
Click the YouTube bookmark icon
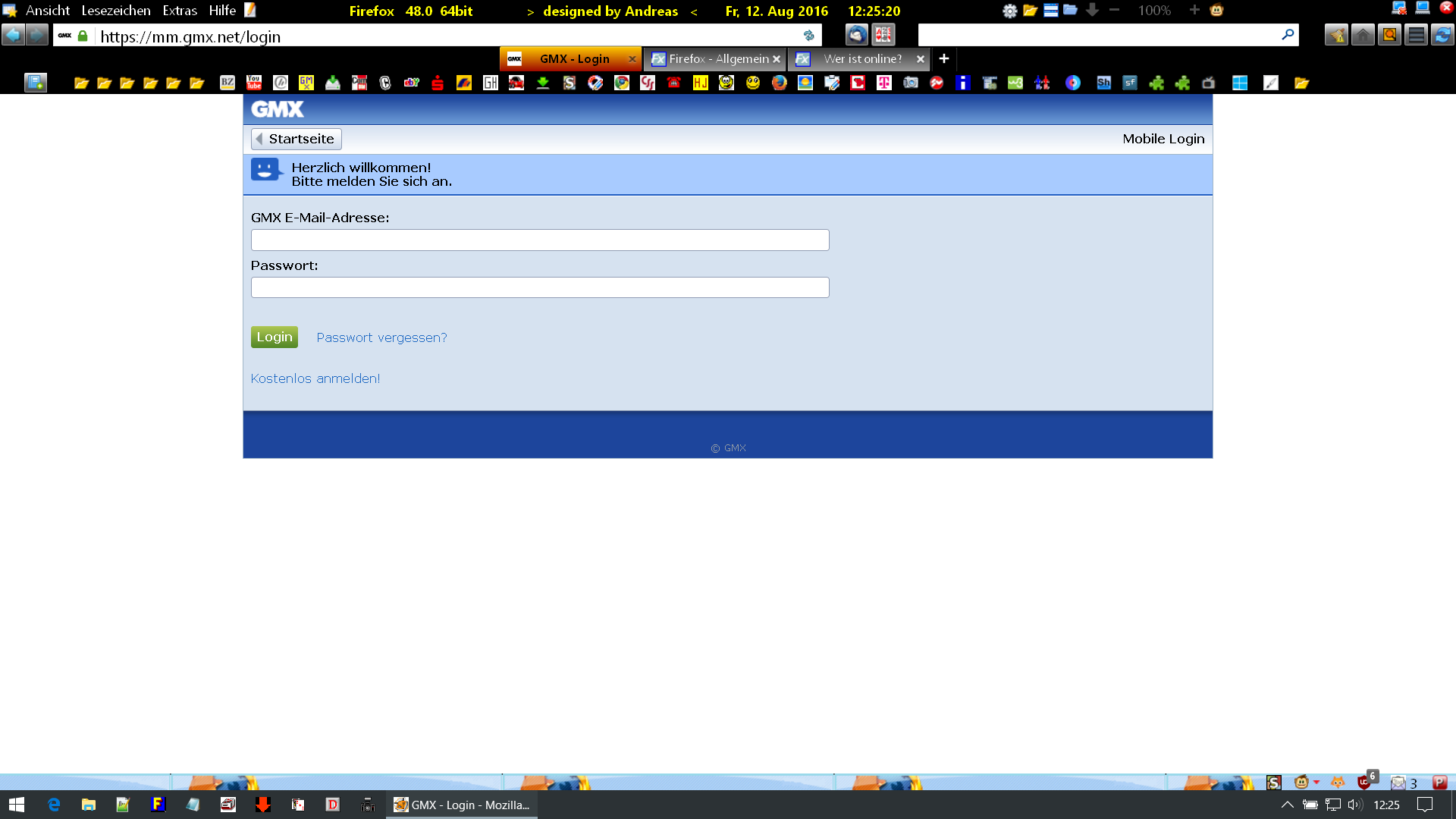pyautogui.click(x=254, y=83)
